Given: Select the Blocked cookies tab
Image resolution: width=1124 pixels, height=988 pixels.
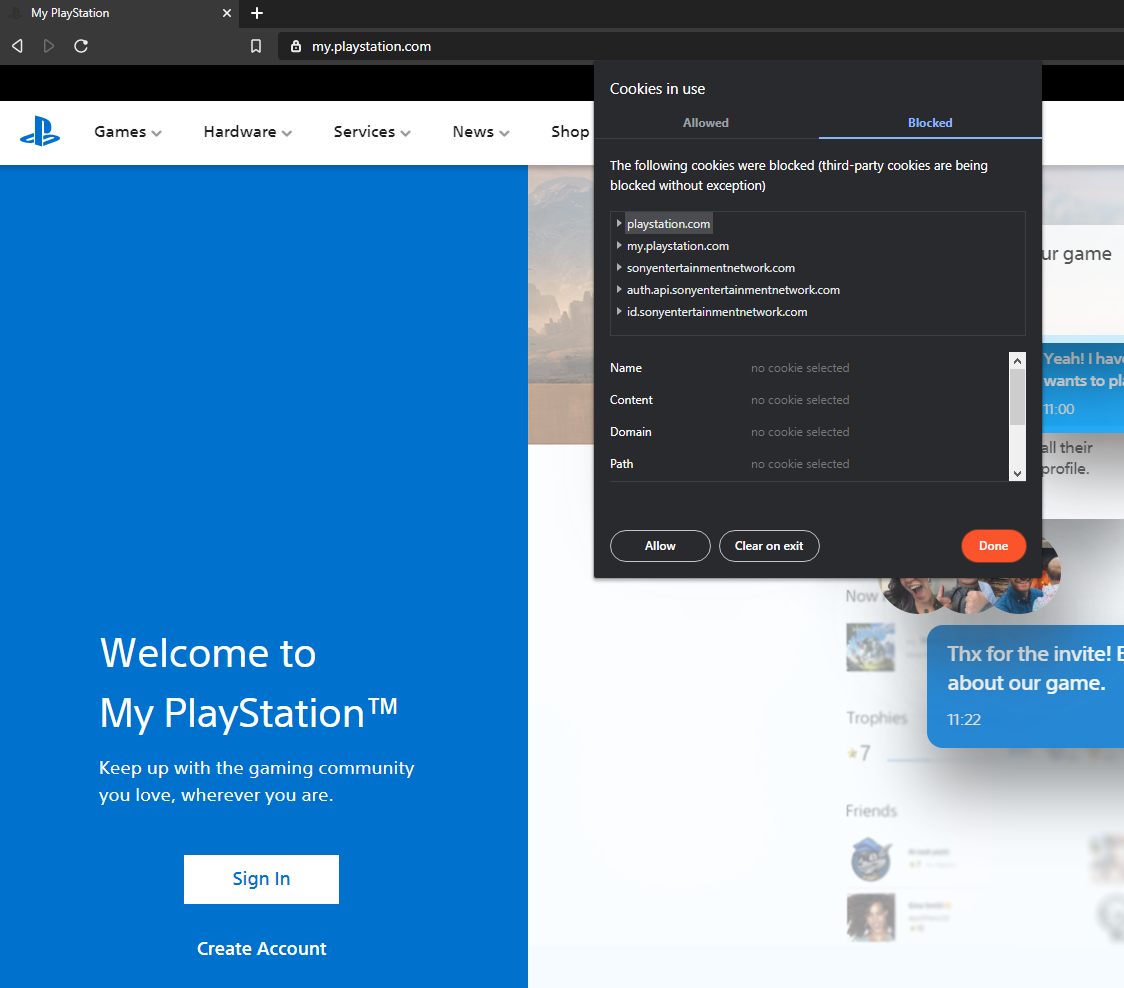Looking at the screenshot, I should tap(930, 123).
